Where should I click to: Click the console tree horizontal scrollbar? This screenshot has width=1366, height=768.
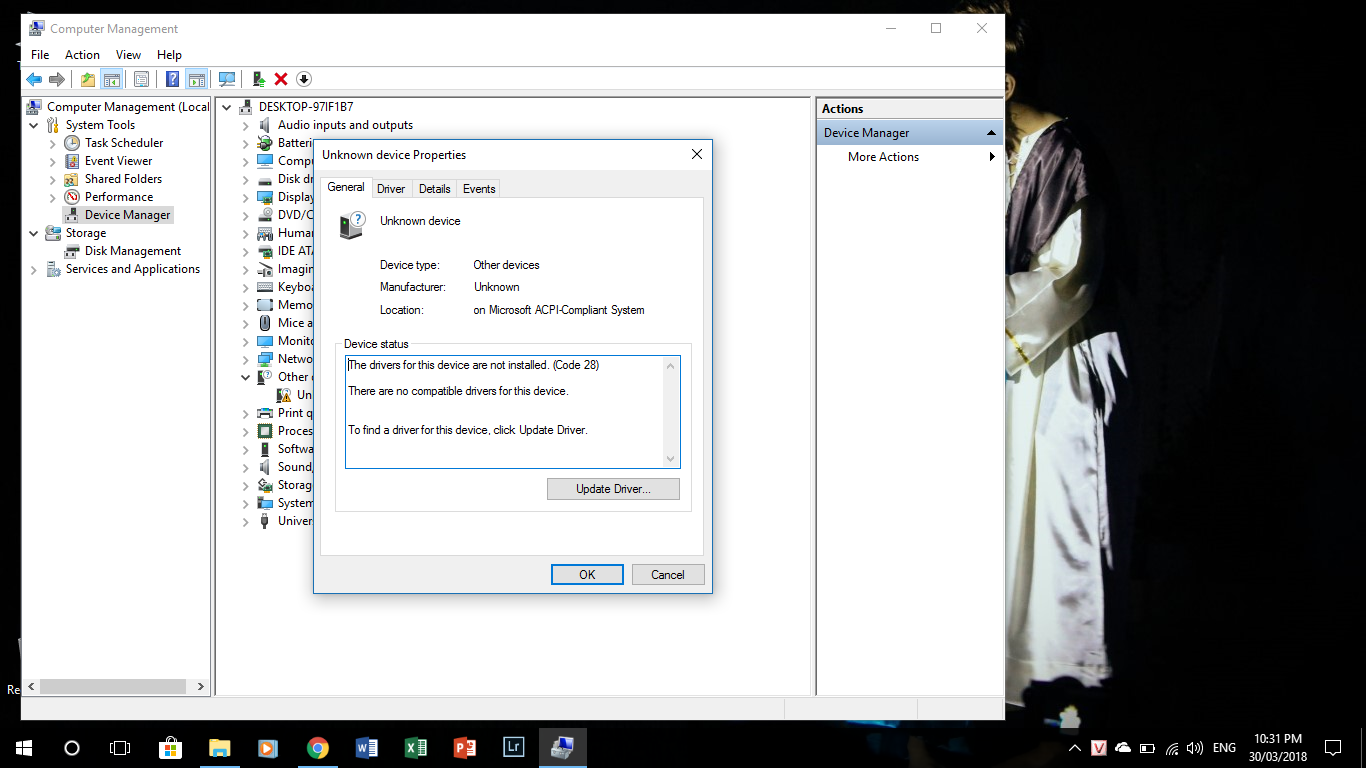pyautogui.click(x=114, y=687)
